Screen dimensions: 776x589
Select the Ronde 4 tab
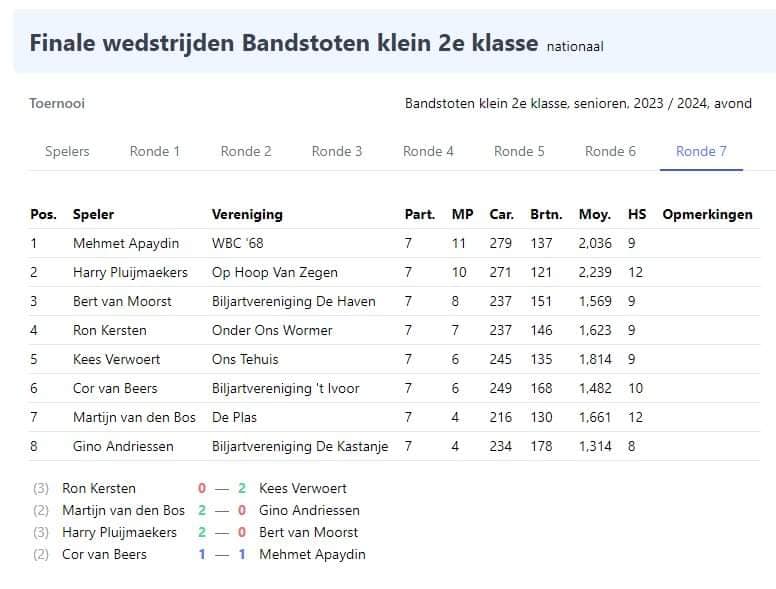coord(428,151)
